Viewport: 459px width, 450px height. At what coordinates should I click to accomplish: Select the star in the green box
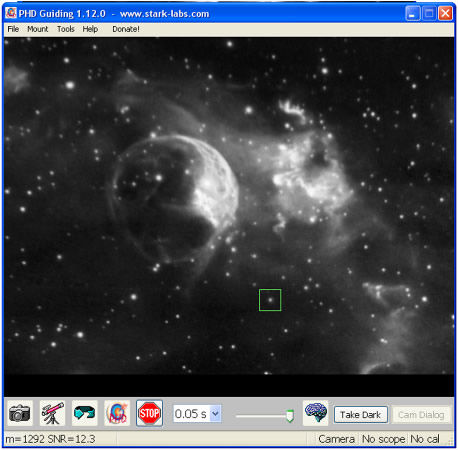[270, 300]
